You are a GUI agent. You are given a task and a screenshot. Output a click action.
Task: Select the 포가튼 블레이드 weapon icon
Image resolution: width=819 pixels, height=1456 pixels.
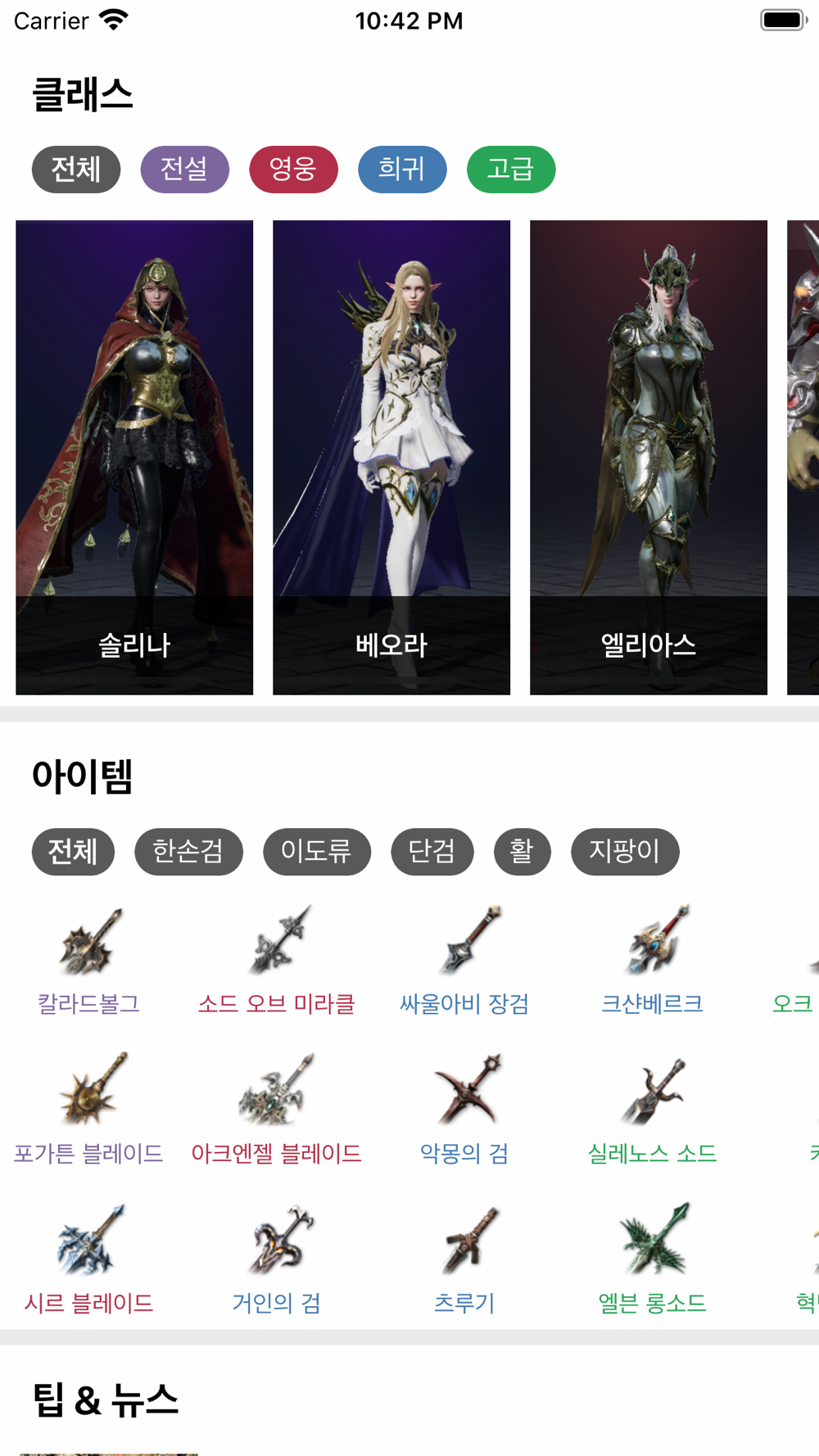point(89,1090)
